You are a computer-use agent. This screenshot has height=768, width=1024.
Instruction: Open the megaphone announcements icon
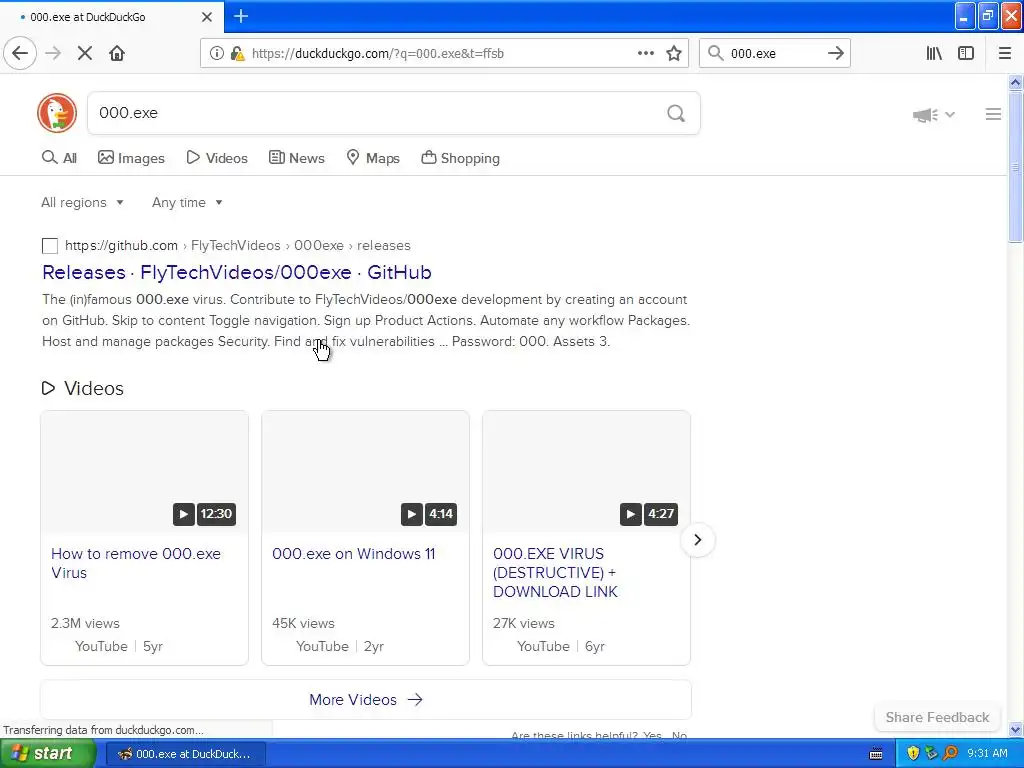925,115
